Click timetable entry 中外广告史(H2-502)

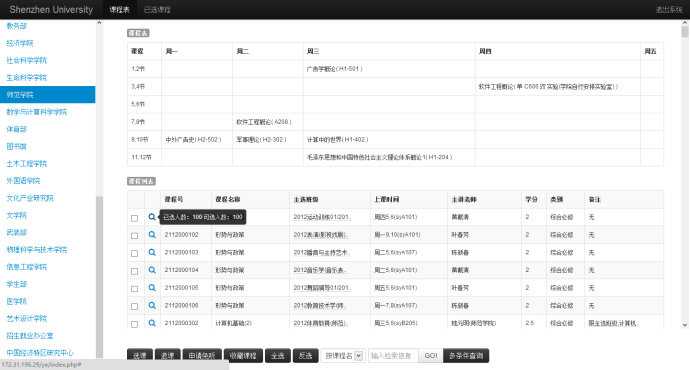tap(193, 139)
